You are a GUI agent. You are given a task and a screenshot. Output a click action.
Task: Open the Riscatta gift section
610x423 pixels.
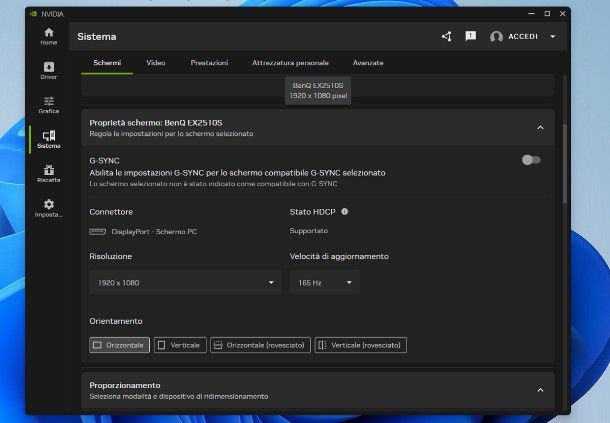(x=49, y=174)
